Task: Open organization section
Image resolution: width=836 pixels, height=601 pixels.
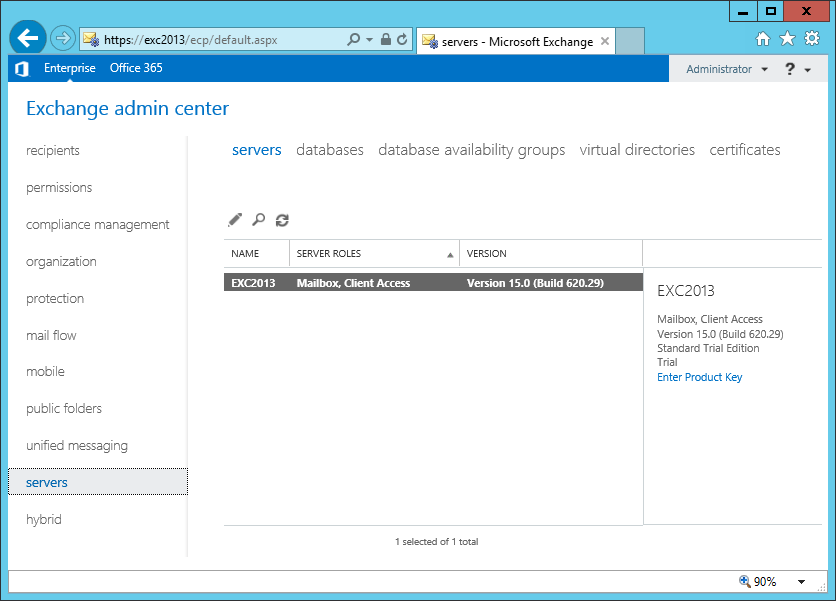Action: pos(61,261)
